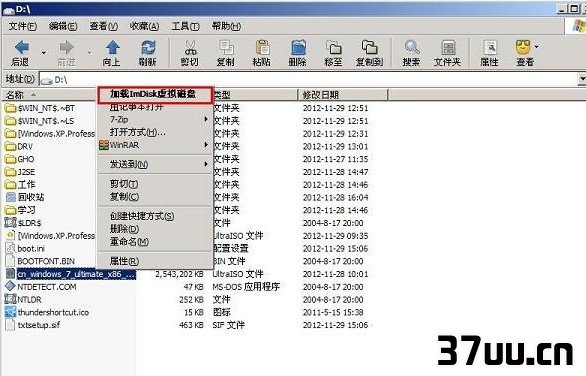Expand the WinRAR submenu
Image resolution: width=586 pixels, height=376 pixels.
click(x=206, y=145)
